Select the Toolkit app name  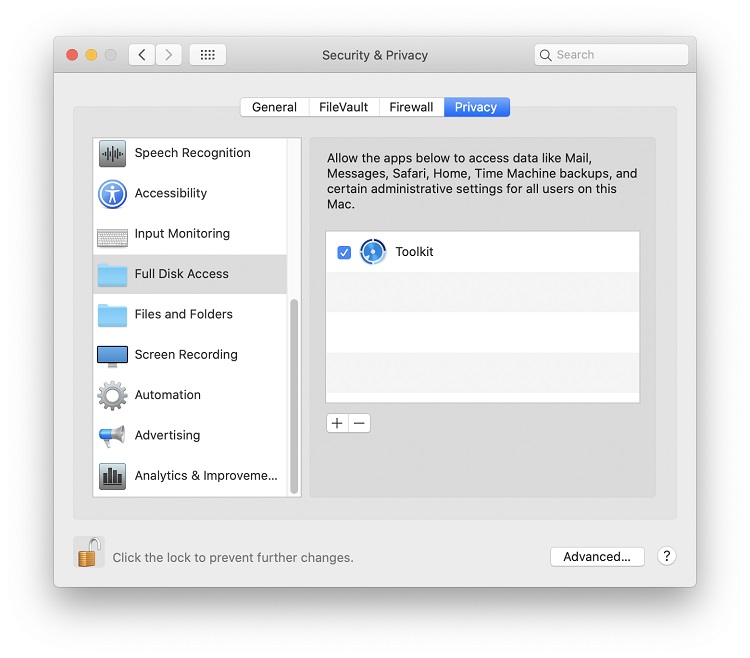(x=414, y=252)
